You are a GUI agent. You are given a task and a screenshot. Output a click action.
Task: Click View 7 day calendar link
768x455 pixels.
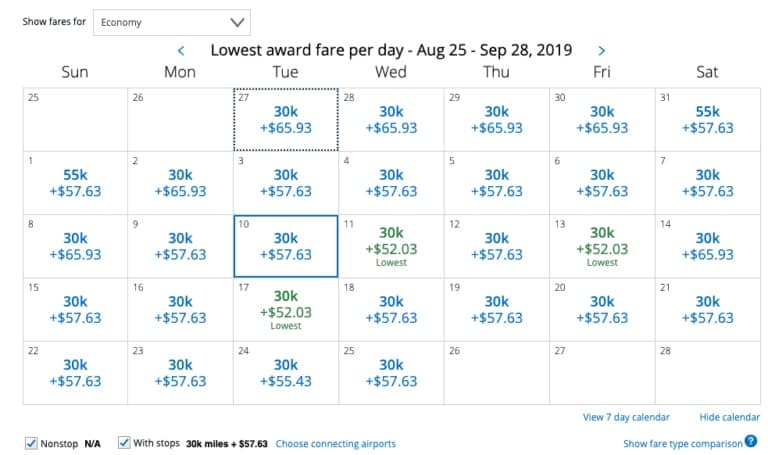coord(626,417)
